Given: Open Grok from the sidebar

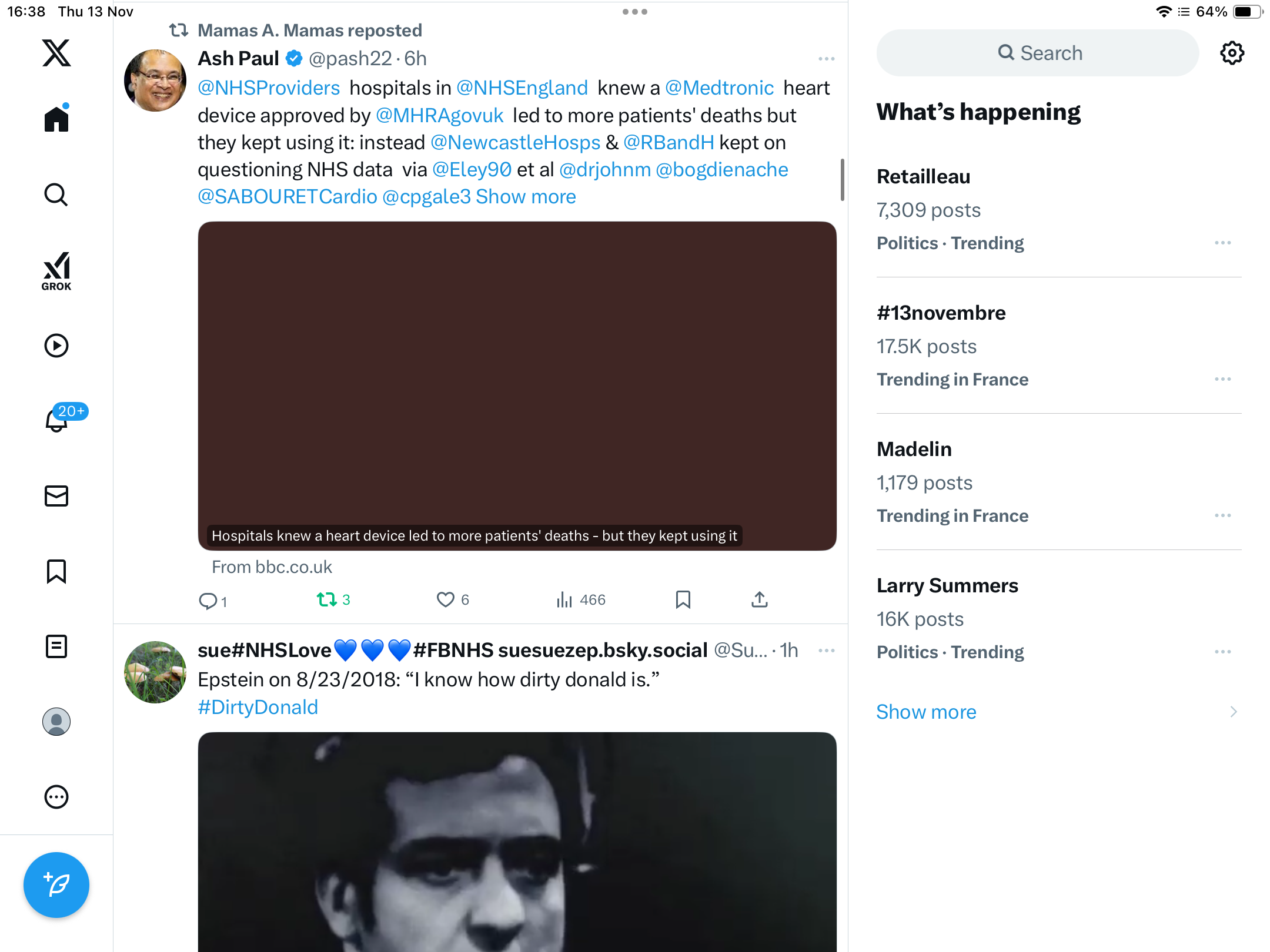Looking at the screenshot, I should [x=56, y=271].
